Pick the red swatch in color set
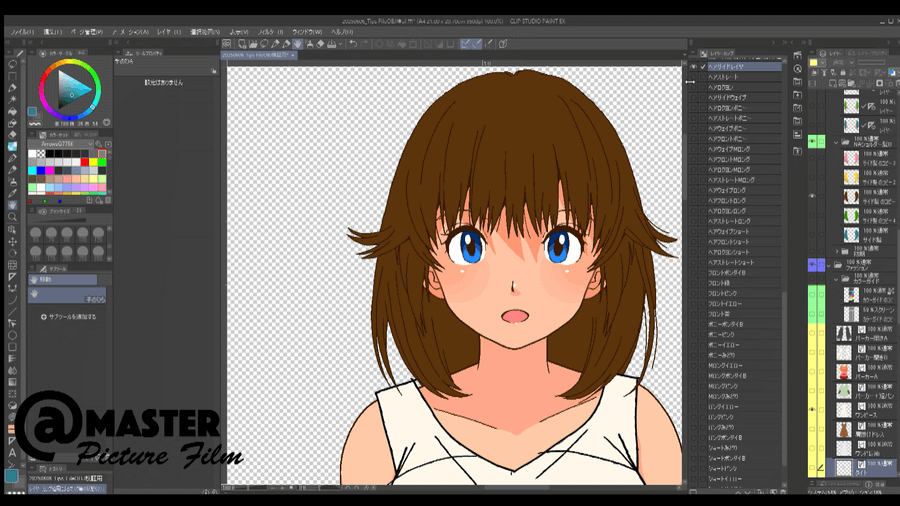This screenshot has width=900, height=506. 85,162
